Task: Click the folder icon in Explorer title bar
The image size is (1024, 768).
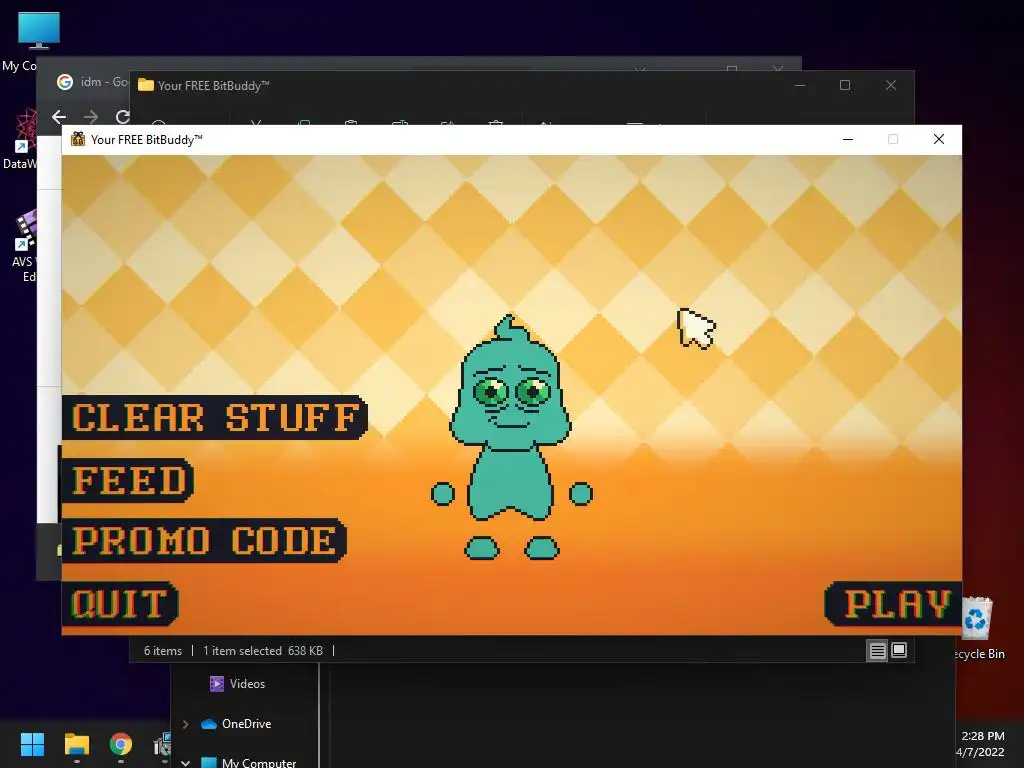Action: click(146, 86)
